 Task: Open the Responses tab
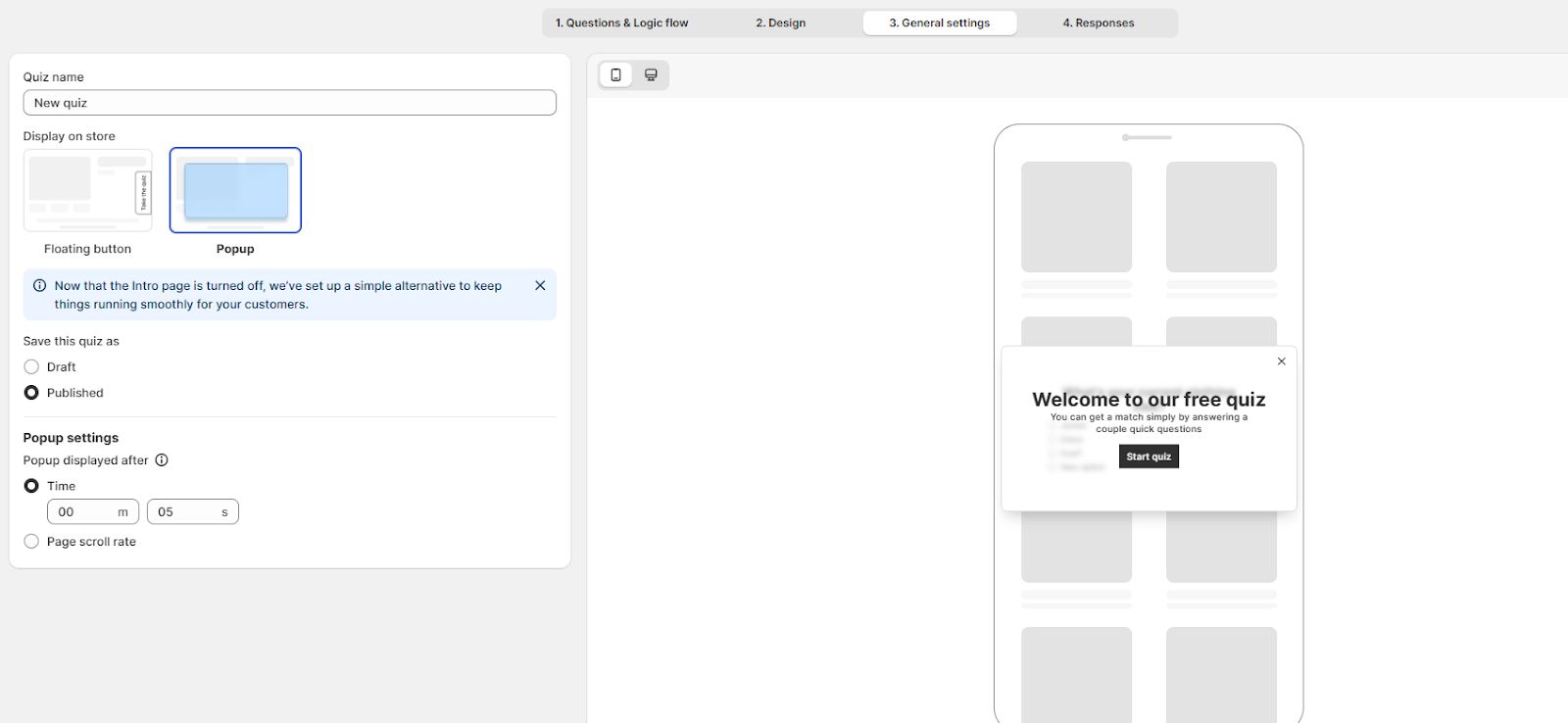(x=1098, y=23)
